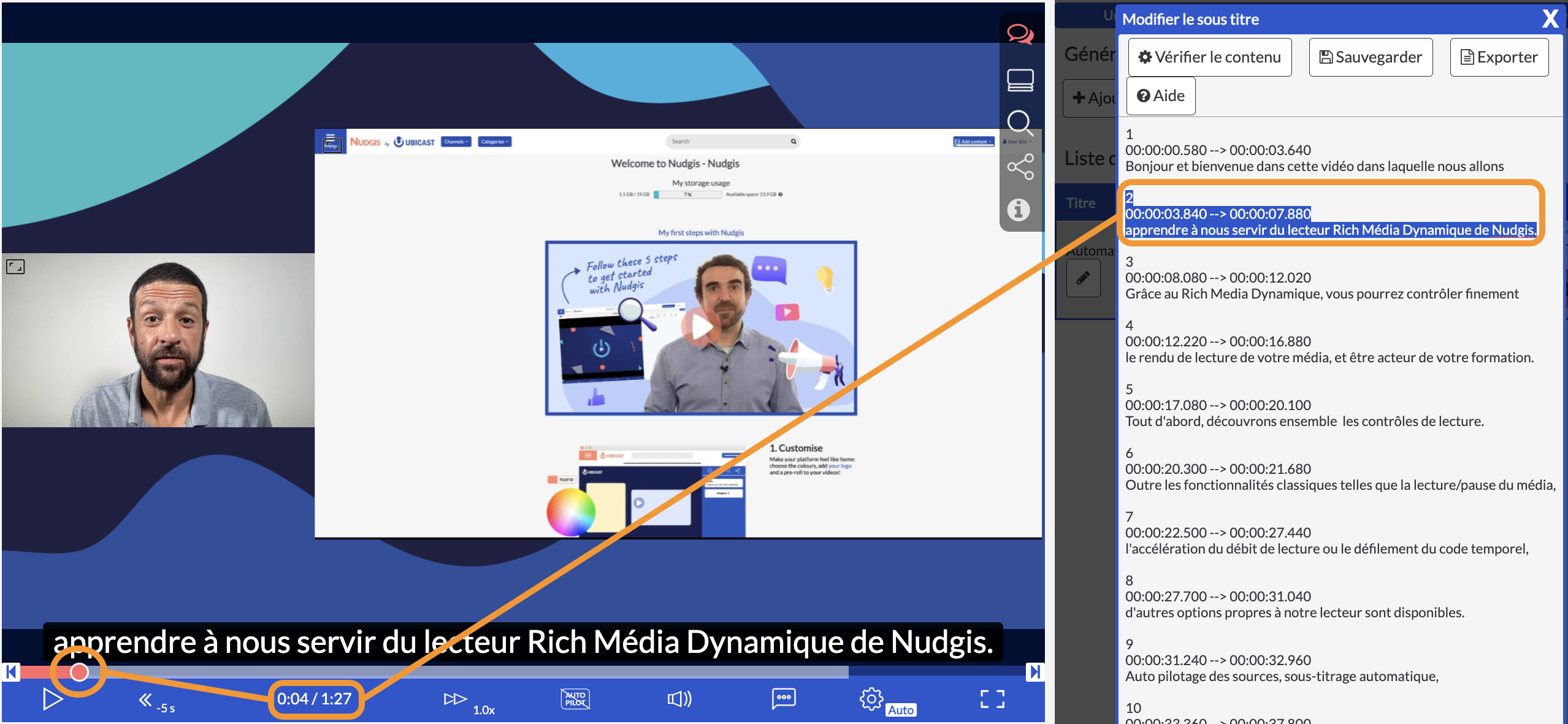The height and width of the screenshot is (724, 1568).
Task: Click subtitle text 'apprendre à nous servir du lecteur'
Action: [1331, 230]
